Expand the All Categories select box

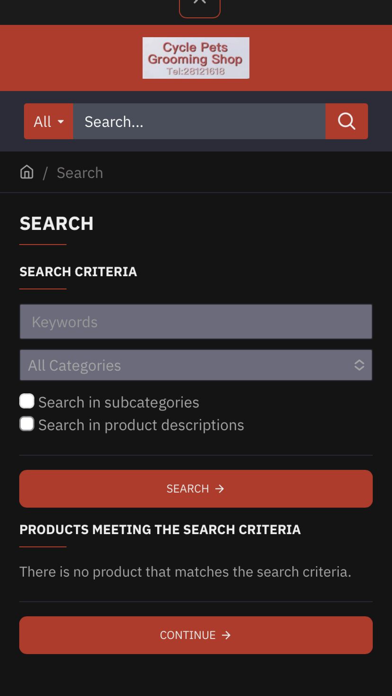pyautogui.click(x=196, y=365)
